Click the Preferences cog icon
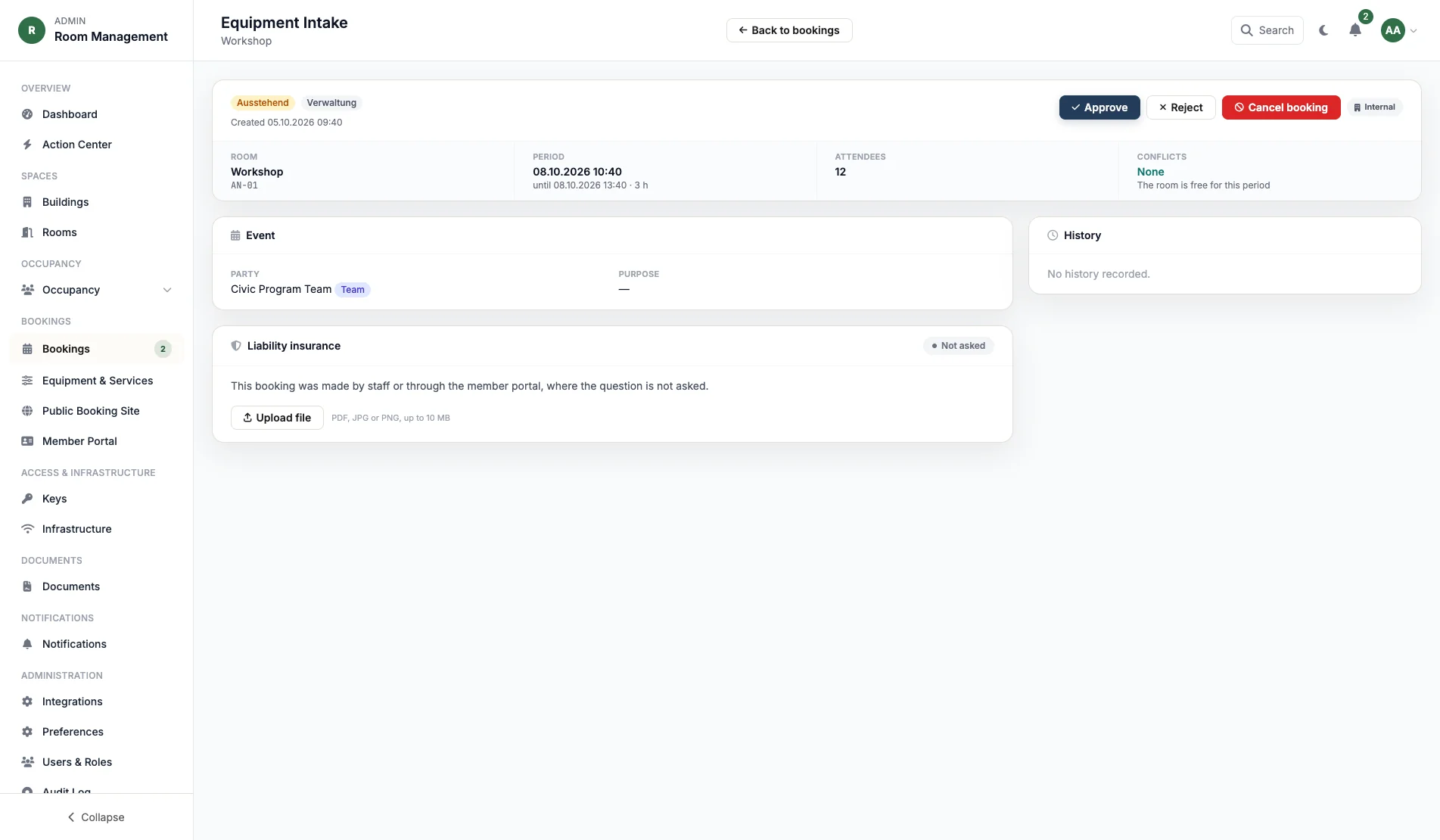This screenshot has width=1440, height=840. (x=27, y=732)
